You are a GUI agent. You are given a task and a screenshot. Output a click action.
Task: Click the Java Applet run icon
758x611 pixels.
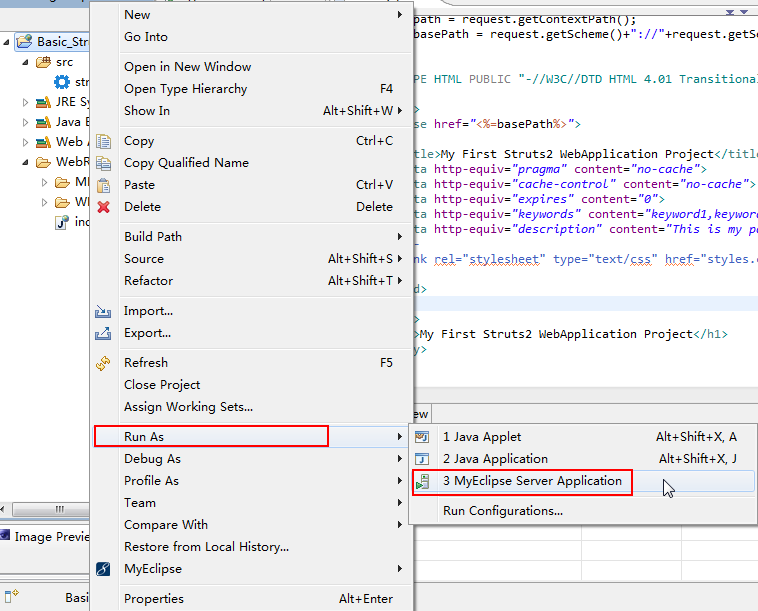click(422, 437)
